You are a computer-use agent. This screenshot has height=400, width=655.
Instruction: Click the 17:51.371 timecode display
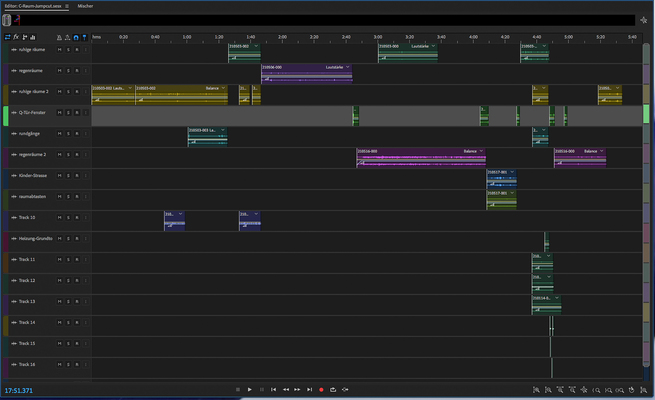(x=19, y=389)
